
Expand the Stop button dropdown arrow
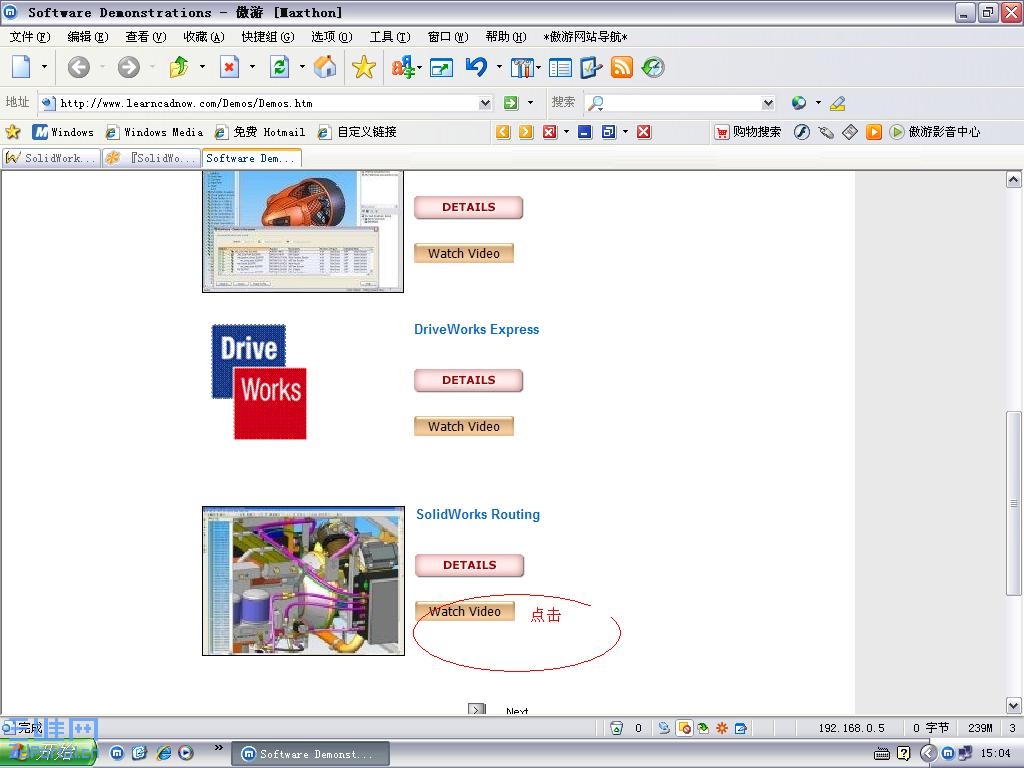(252, 67)
